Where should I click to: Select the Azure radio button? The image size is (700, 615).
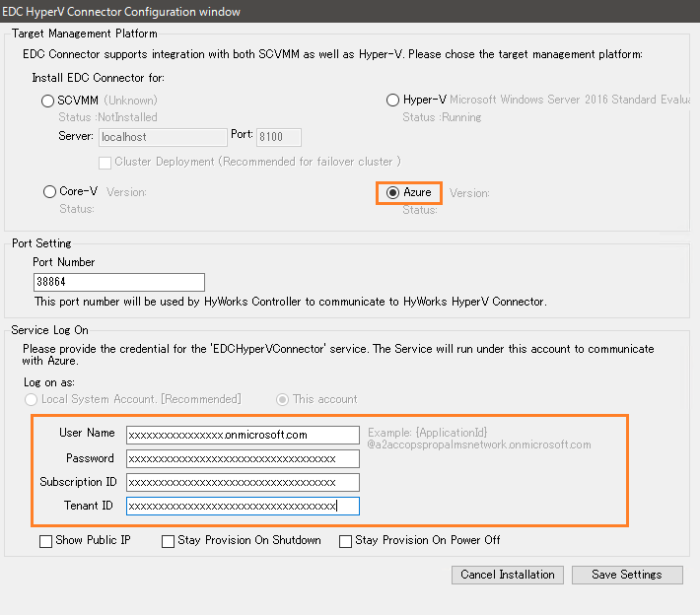392,192
